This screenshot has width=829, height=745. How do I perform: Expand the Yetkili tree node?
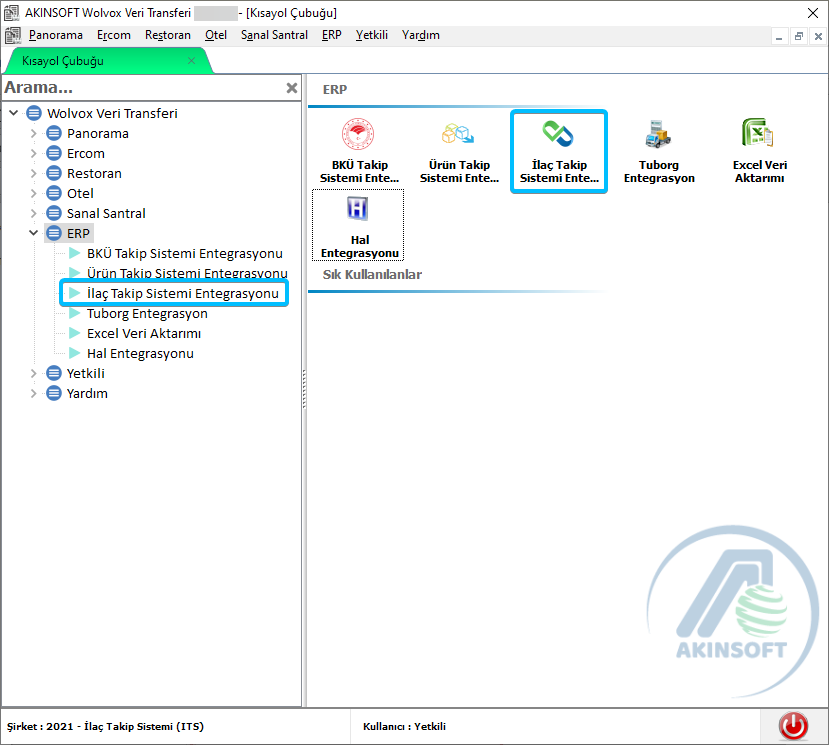pos(33,373)
